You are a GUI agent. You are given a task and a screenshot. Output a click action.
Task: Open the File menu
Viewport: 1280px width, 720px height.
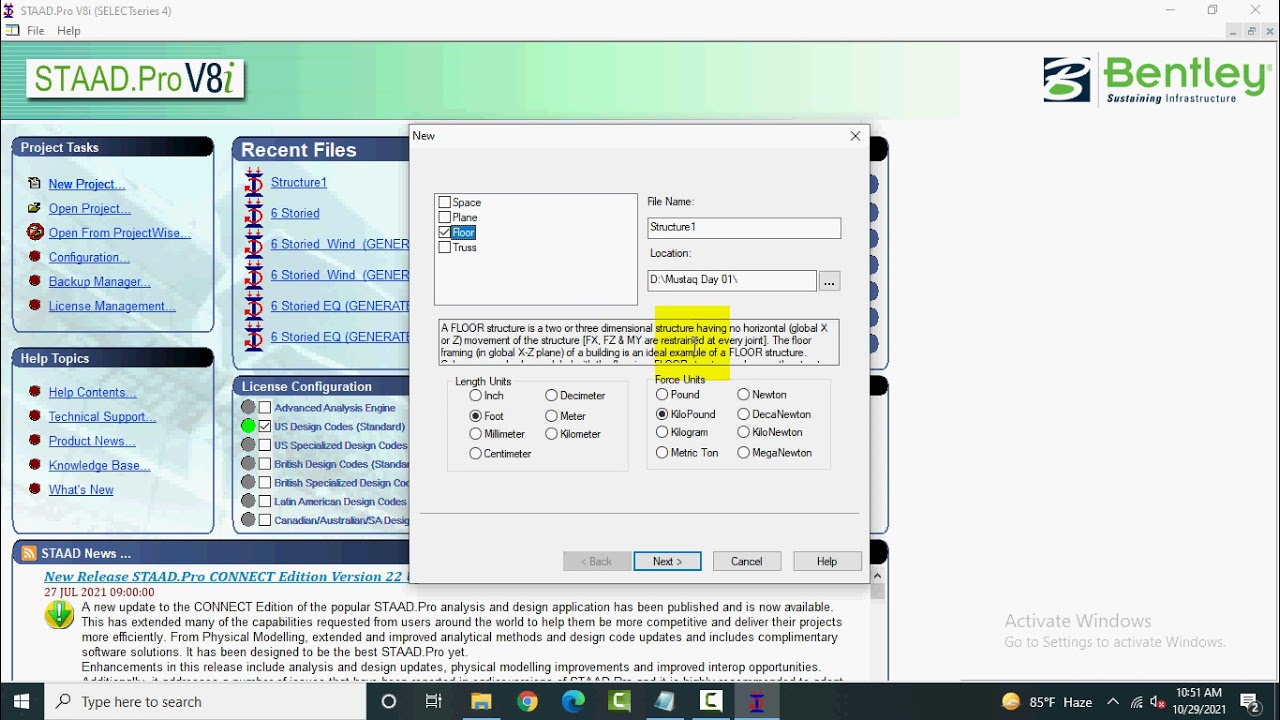[x=35, y=31]
